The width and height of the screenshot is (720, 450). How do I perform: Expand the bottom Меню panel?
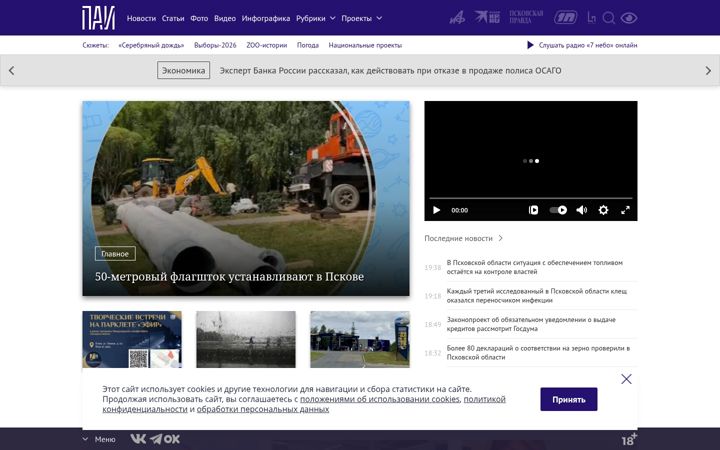(99, 439)
